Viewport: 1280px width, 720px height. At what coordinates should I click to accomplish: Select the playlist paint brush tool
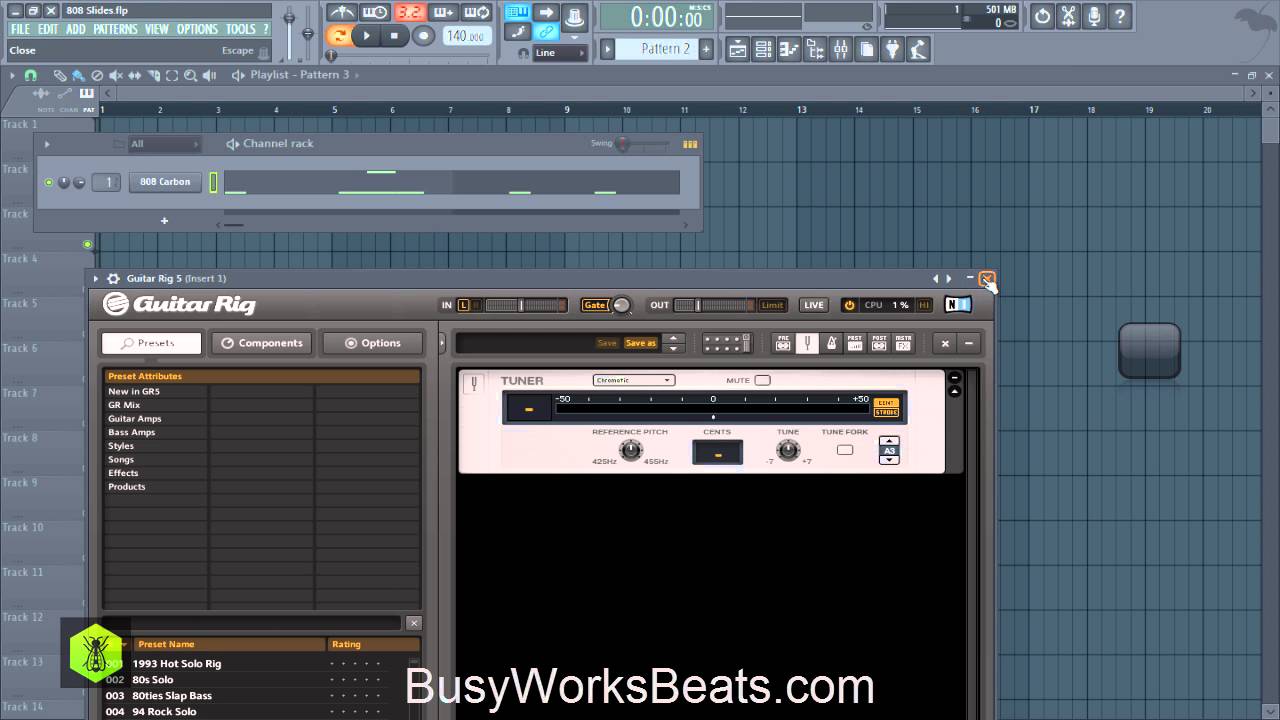point(78,75)
